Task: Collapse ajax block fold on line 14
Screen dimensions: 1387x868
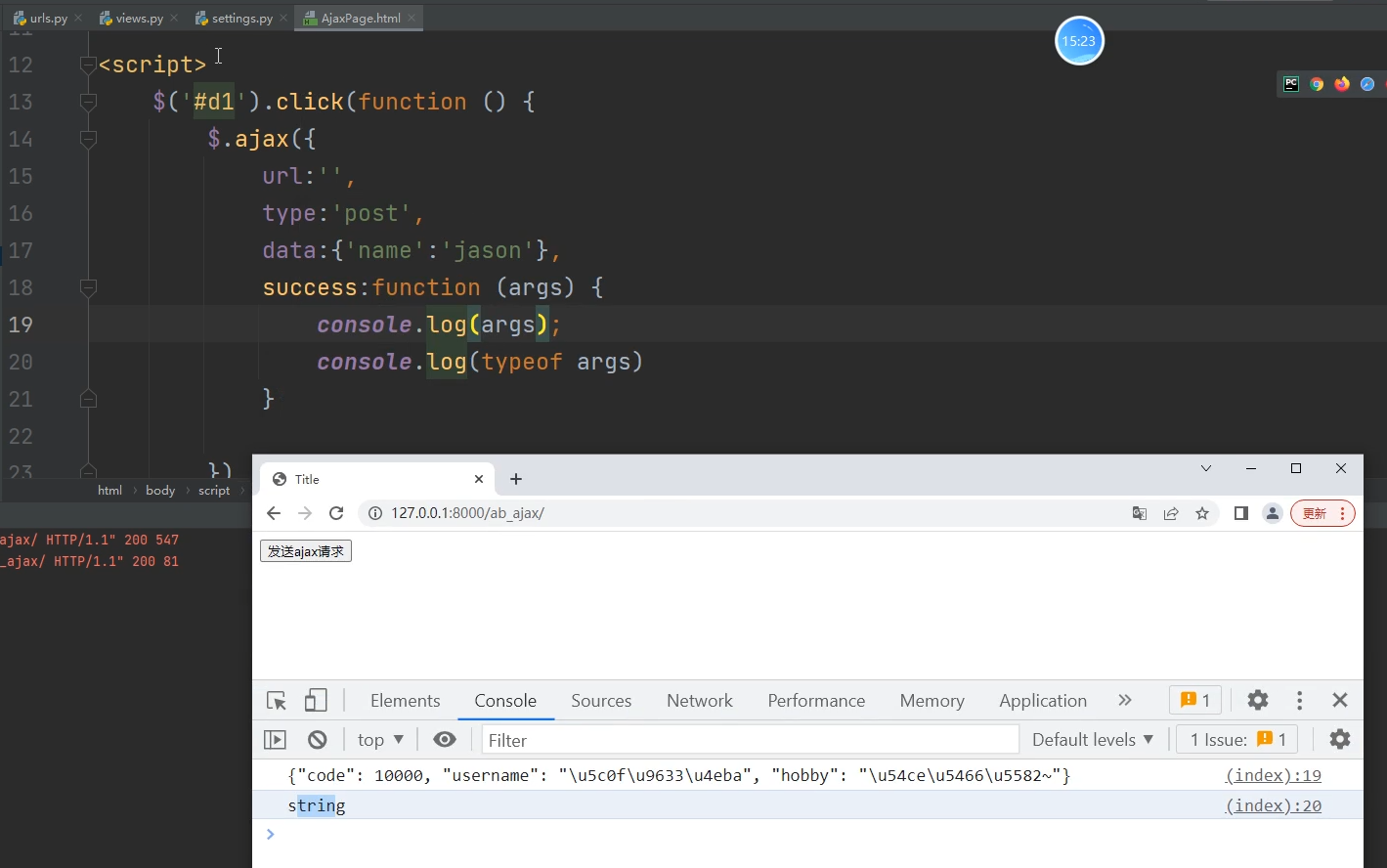Action: pyautogui.click(x=88, y=139)
